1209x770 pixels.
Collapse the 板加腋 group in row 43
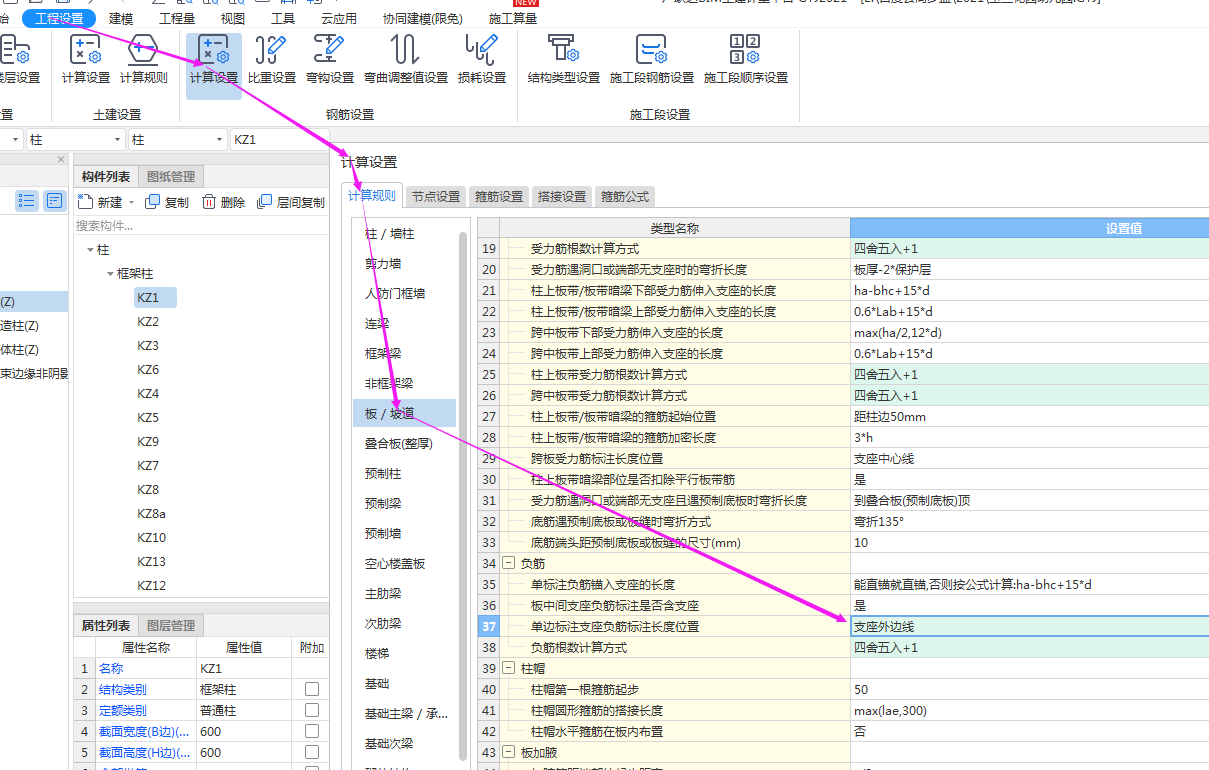508,752
